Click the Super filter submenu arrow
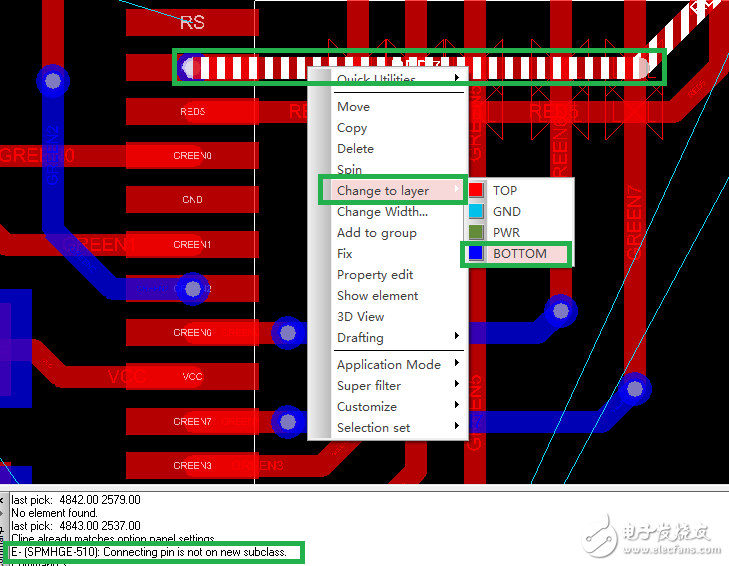The image size is (729, 566). click(x=457, y=383)
